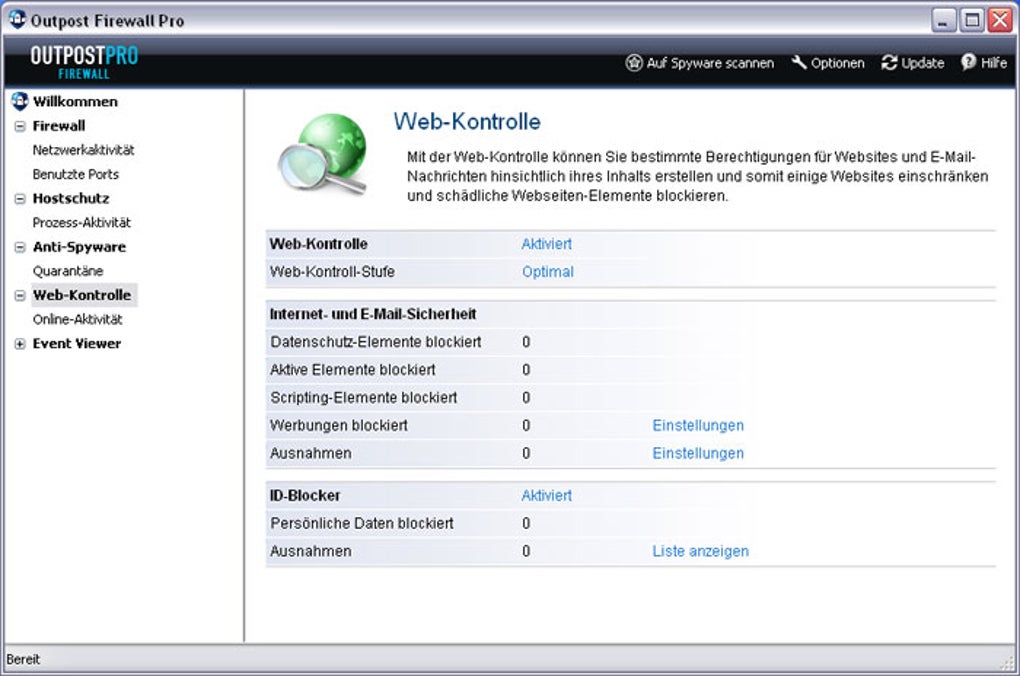Click the Hilfe question mark icon

click(968, 63)
